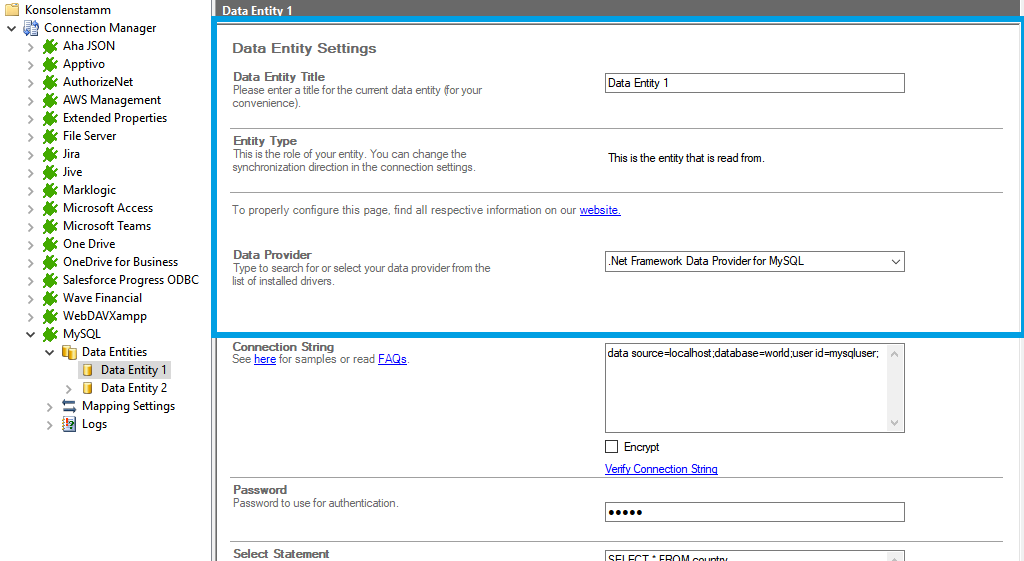Click the Logs icon in tree
Screen dimensions: 1024x561
pos(69,424)
